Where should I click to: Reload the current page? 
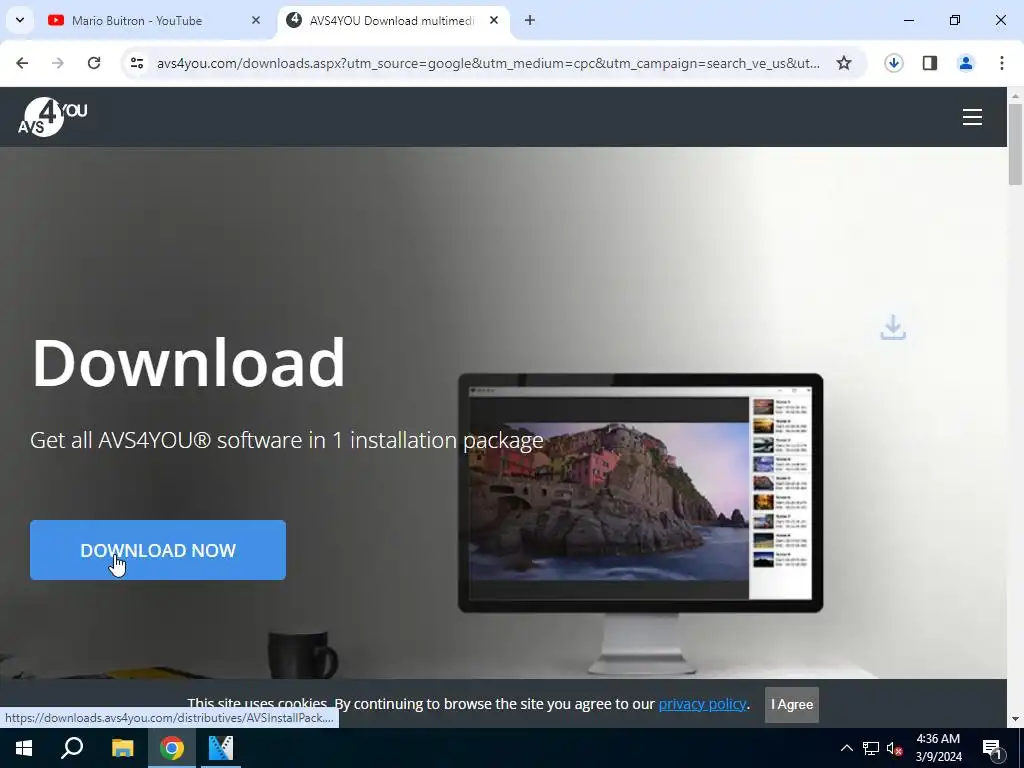pyautogui.click(x=94, y=63)
